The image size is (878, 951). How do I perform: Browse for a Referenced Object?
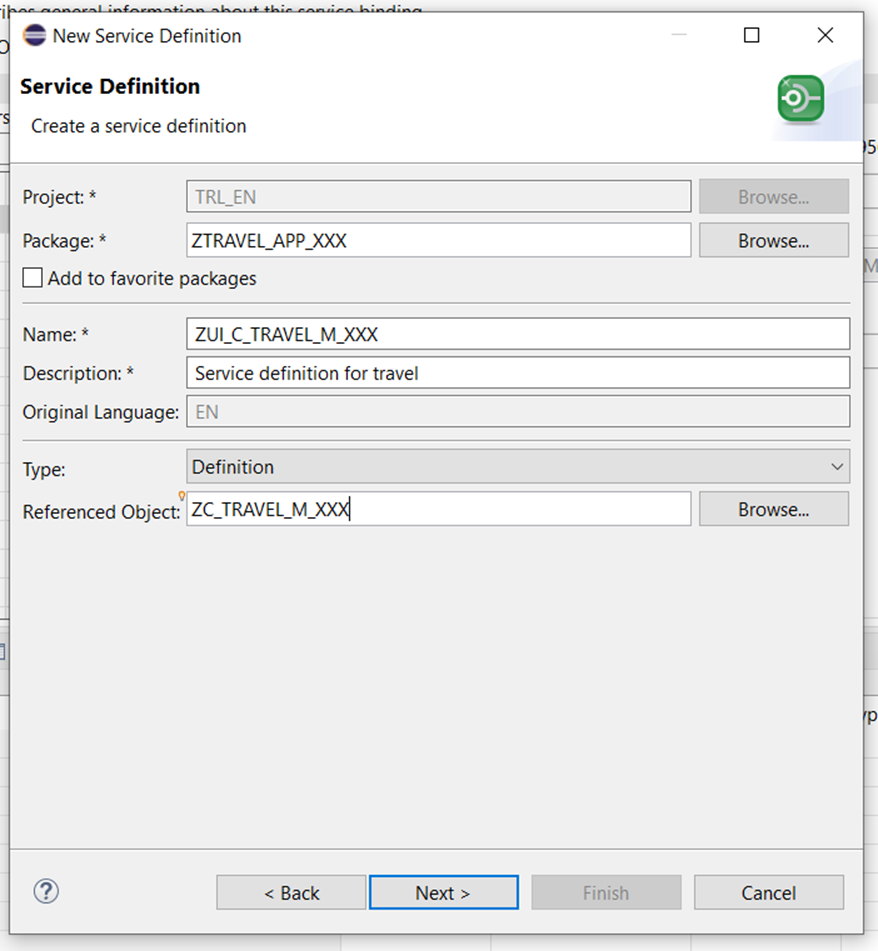coord(773,509)
